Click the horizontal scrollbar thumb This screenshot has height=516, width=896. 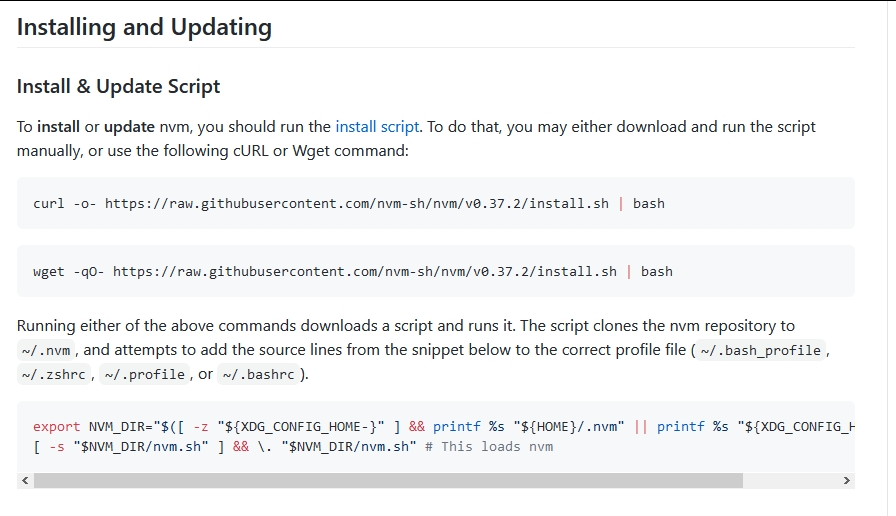pos(388,481)
